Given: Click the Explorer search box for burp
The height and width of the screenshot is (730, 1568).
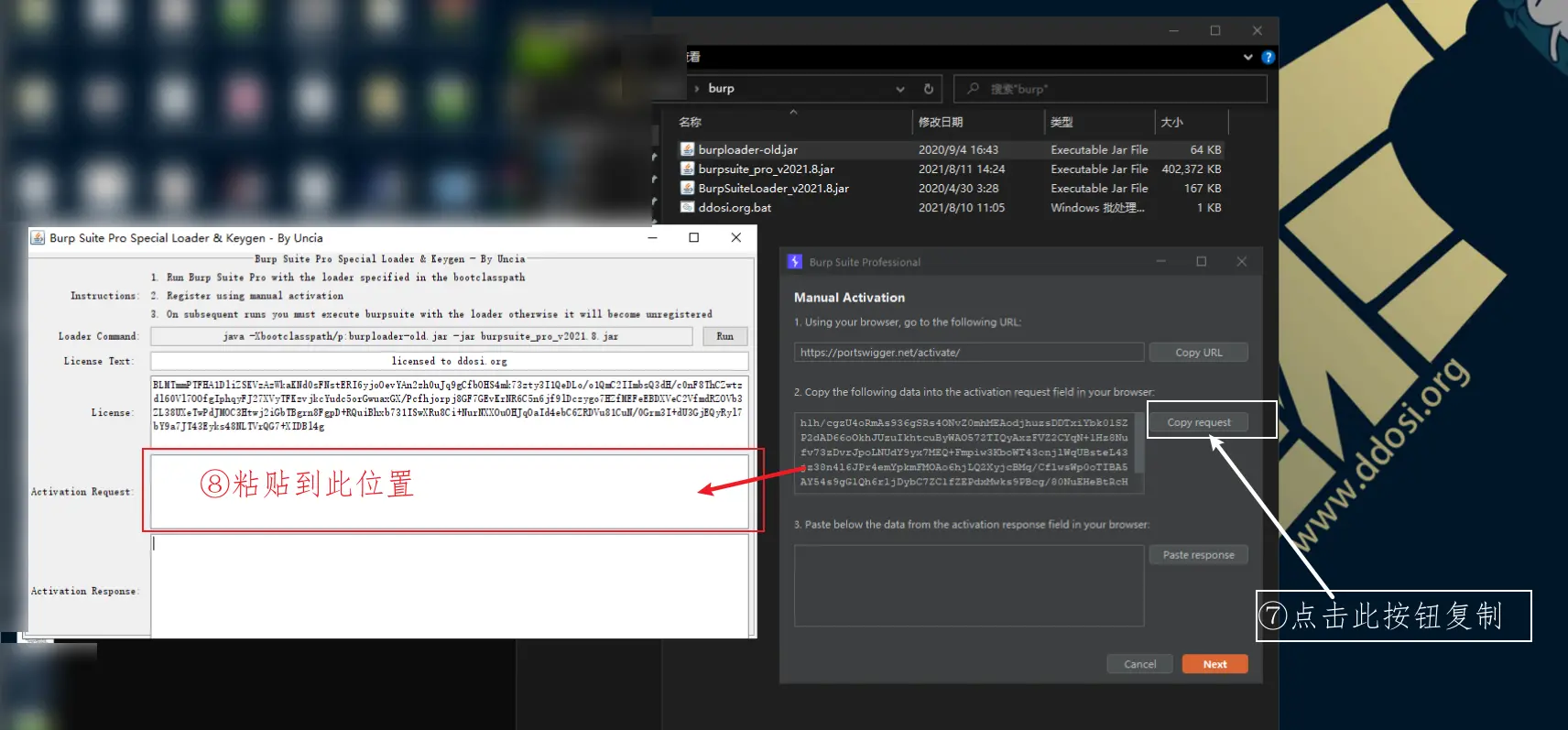Looking at the screenshot, I should click(1110, 89).
